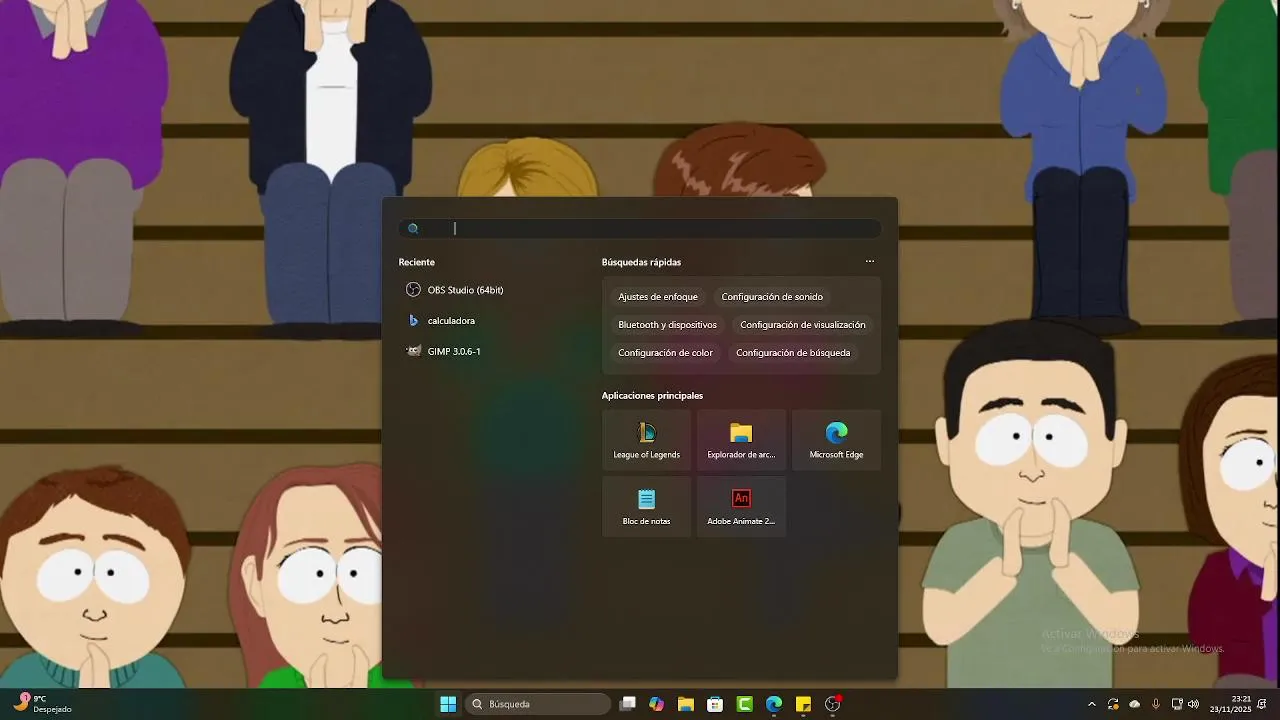
Task: Open File Explorer from the taskbar
Action: pyautogui.click(x=685, y=704)
